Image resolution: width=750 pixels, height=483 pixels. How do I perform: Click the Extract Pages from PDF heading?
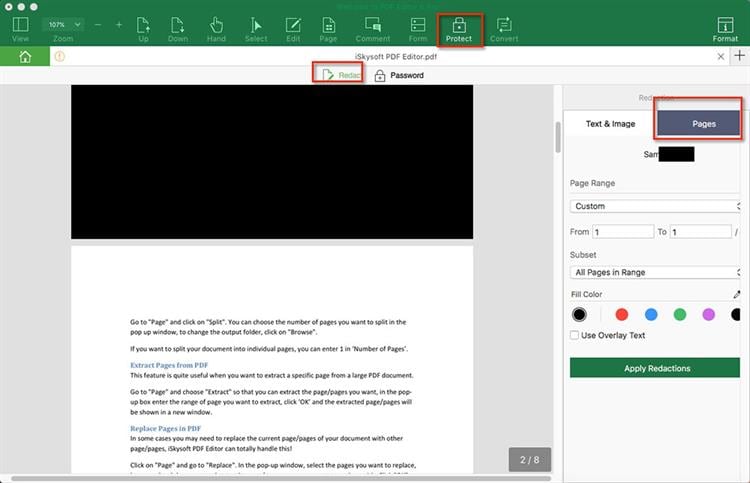coord(169,365)
